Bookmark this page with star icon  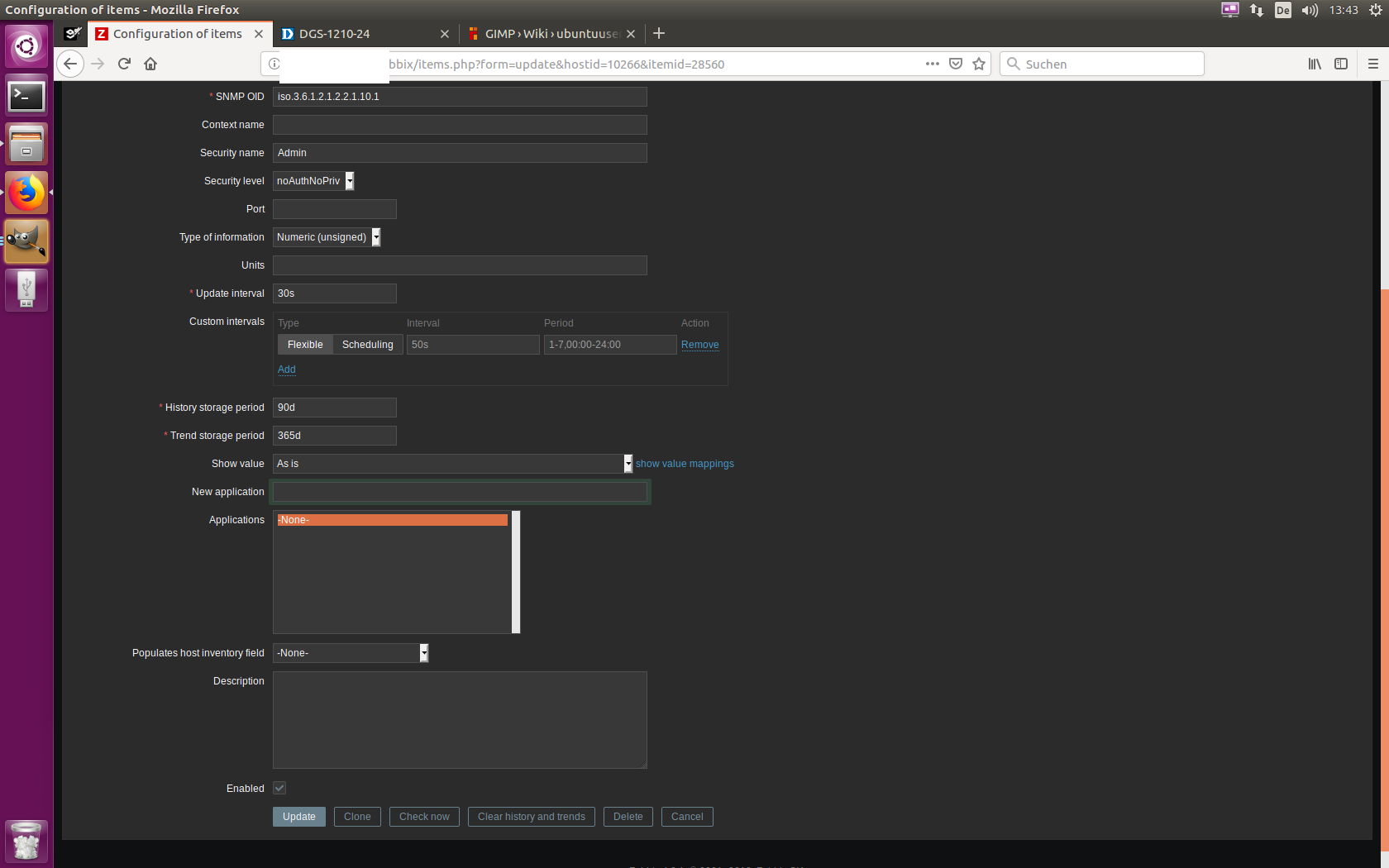(979, 64)
